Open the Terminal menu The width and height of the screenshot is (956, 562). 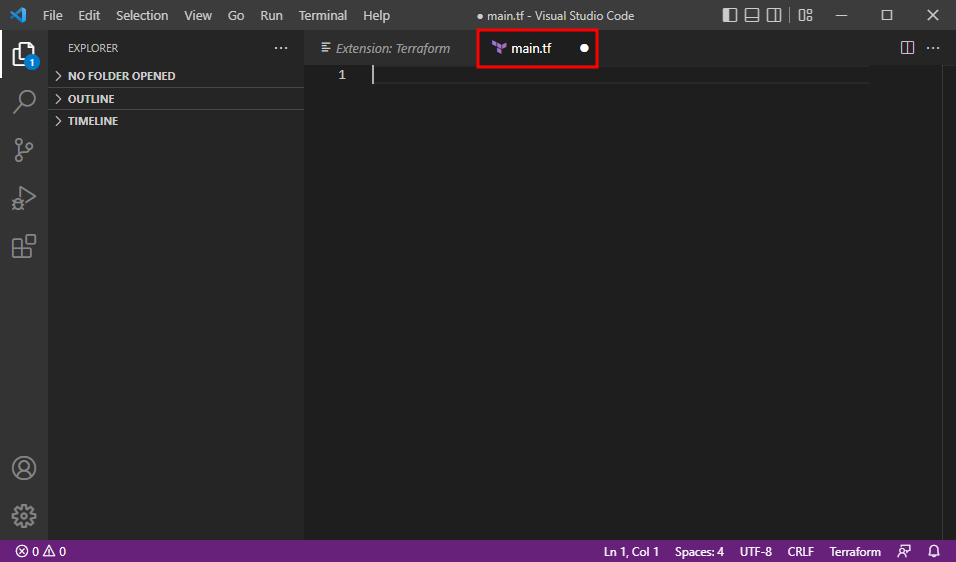coord(323,15)
